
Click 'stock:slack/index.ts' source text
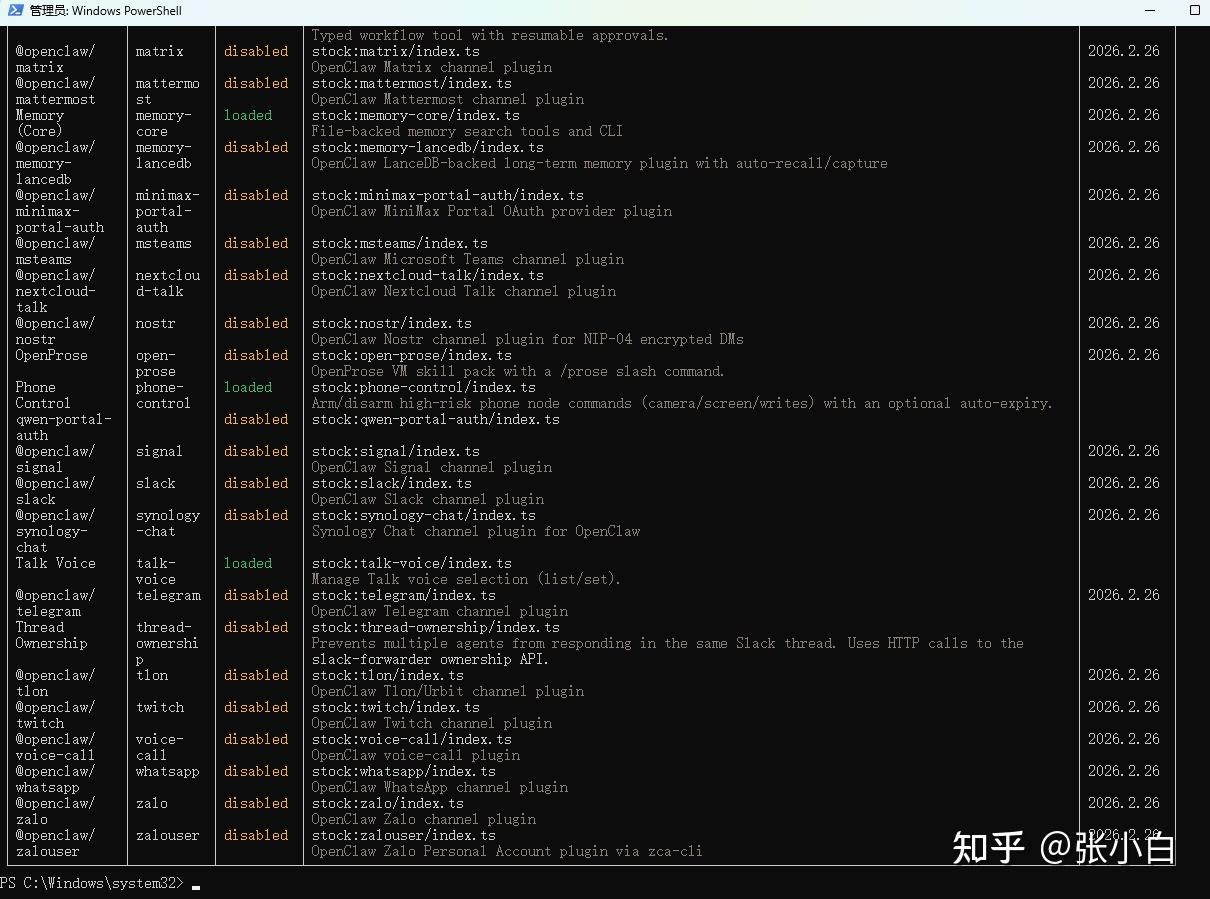coord(392,483)
